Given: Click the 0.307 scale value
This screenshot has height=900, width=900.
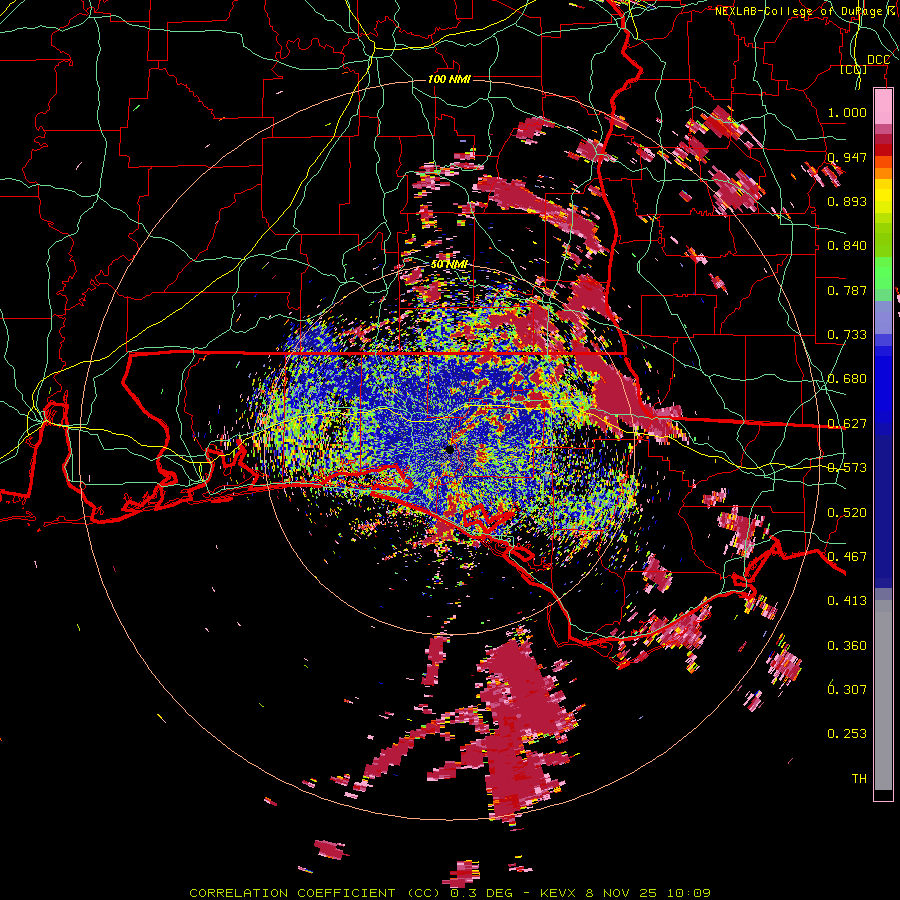Looking at the screenshot, I should pyautogui.click(x=847, y=689).
